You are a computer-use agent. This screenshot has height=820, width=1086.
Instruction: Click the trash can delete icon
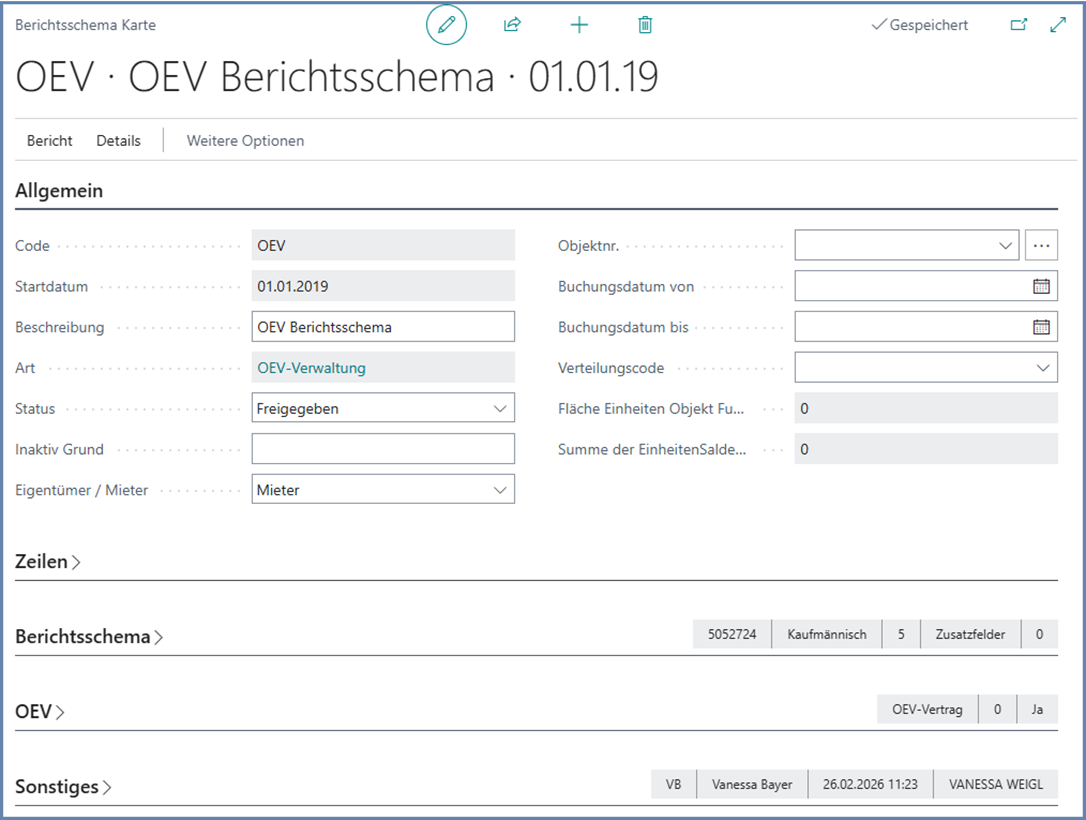click(x=645, y=25)
